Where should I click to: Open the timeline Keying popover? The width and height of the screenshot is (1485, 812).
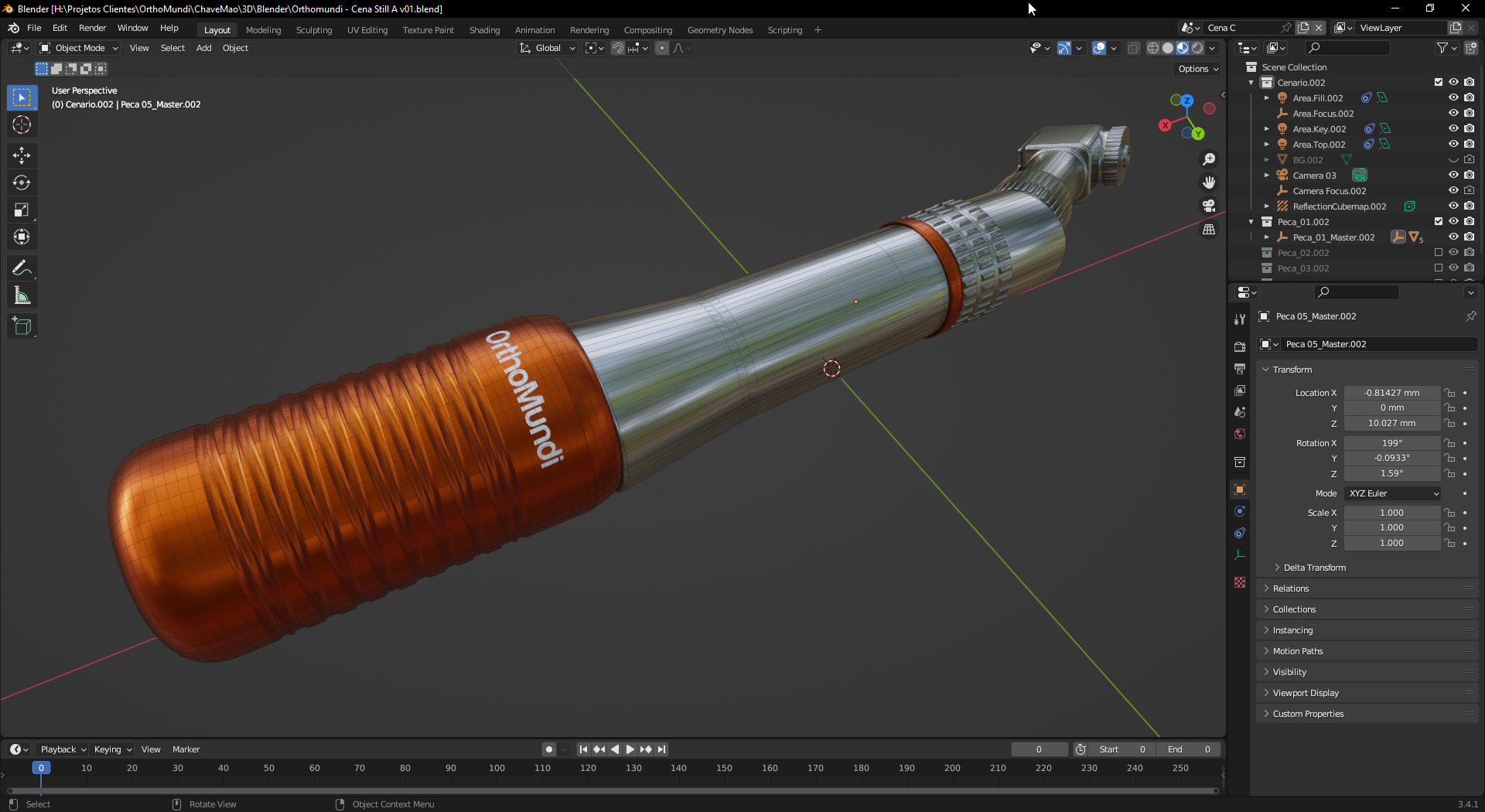click(112, 749)
